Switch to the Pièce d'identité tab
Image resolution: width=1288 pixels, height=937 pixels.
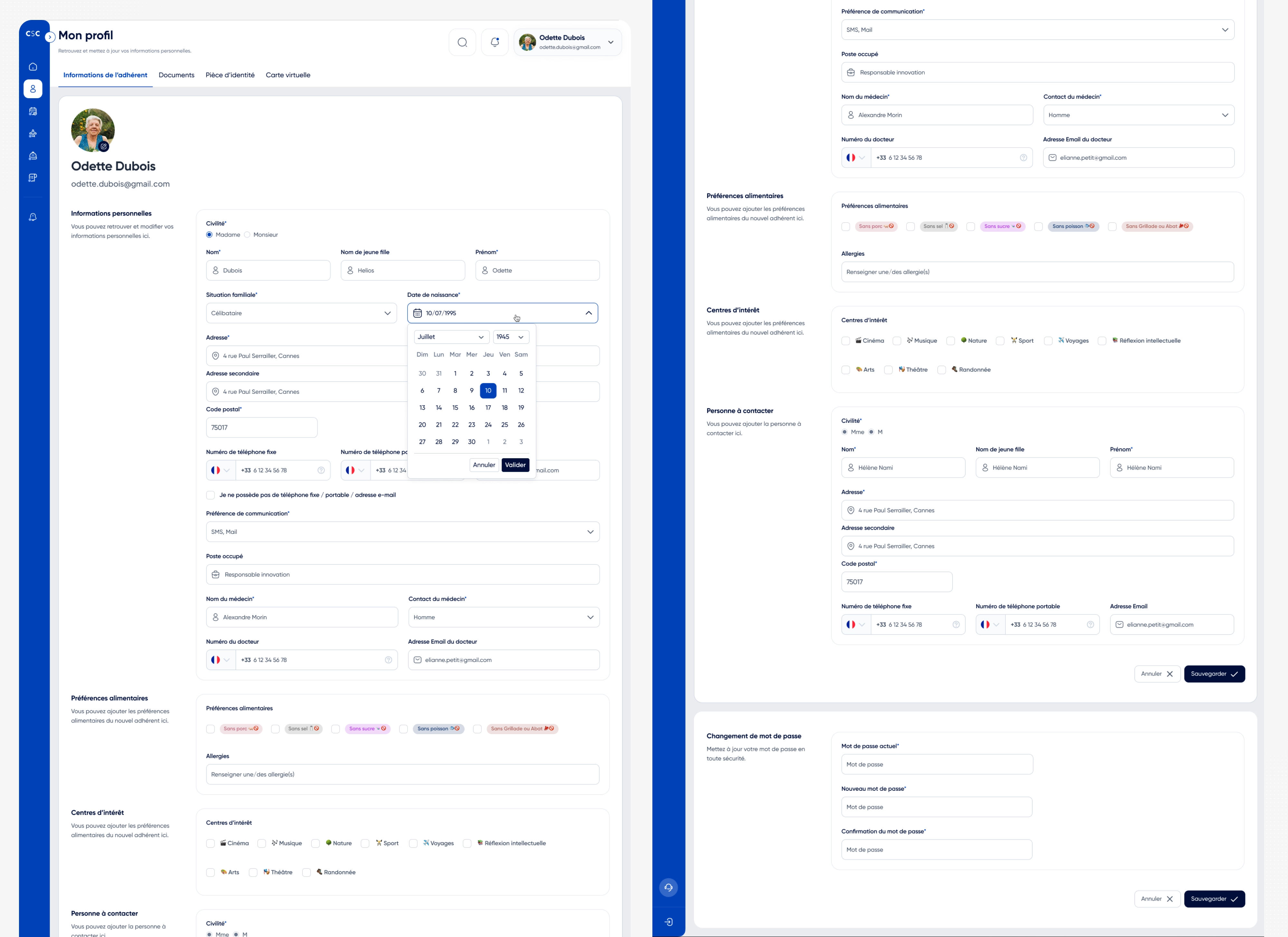click(x=230, y=75)
